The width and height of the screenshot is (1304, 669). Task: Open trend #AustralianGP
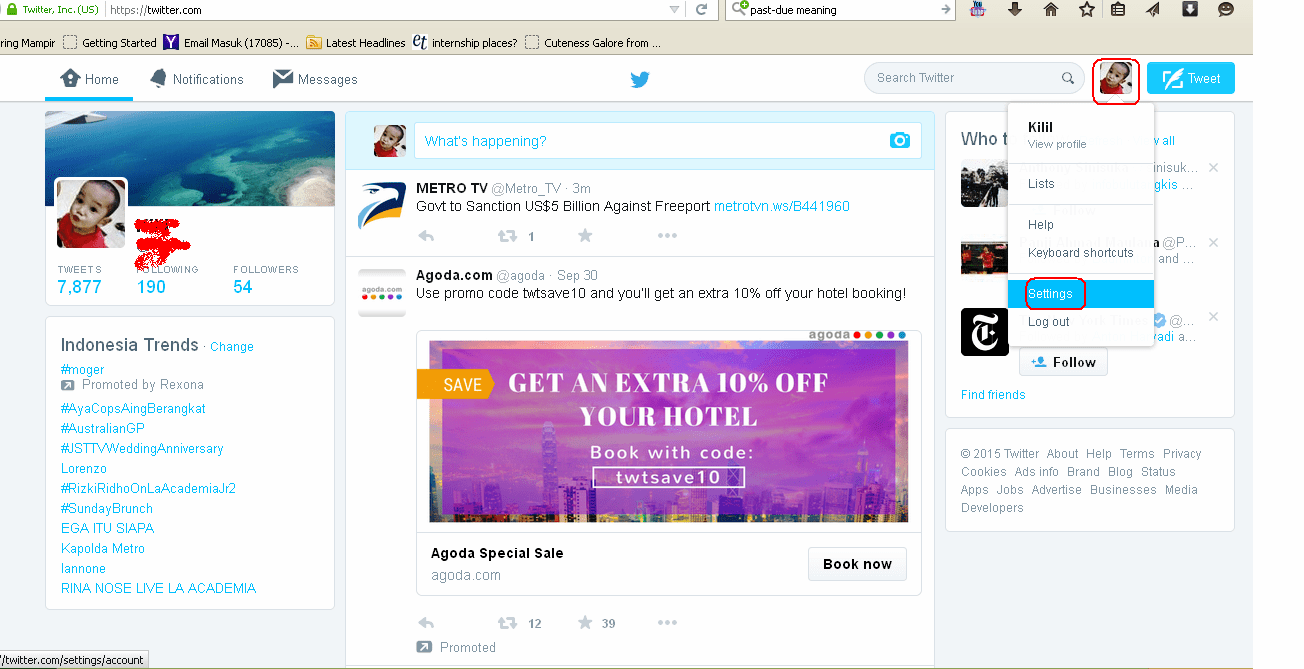[103, 429]
